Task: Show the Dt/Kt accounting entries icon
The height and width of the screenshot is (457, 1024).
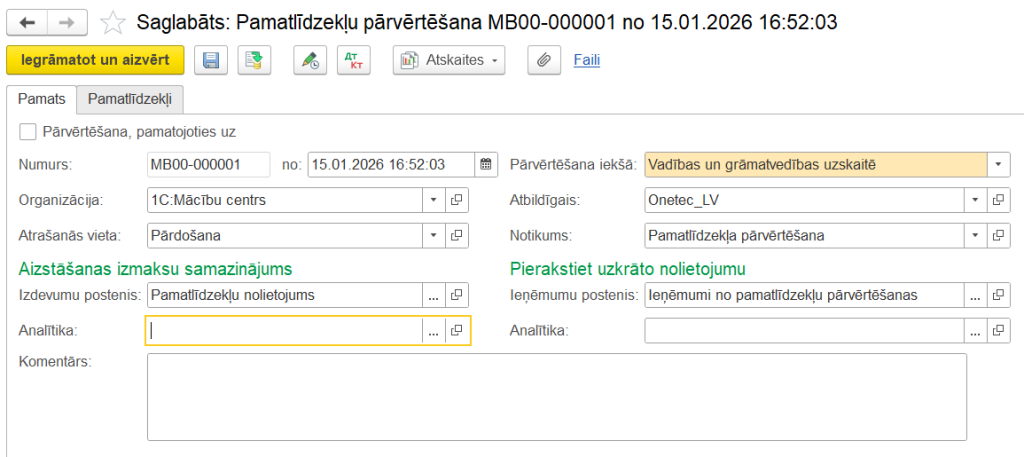Action: [354, 61]
